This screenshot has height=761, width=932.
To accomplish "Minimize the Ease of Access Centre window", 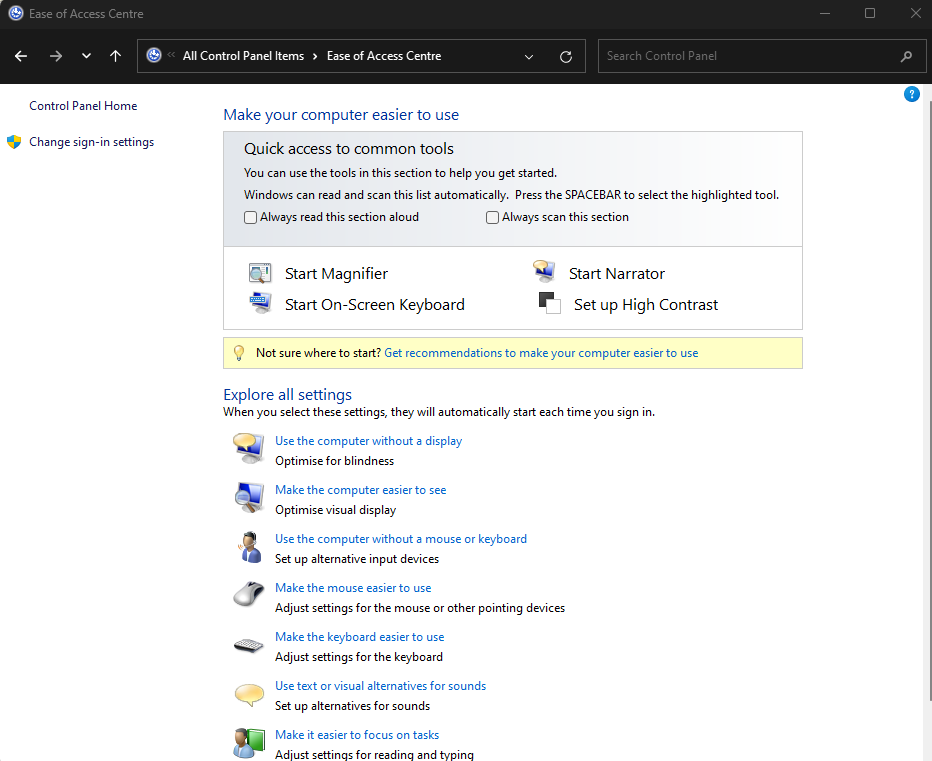I will [824, 13].
